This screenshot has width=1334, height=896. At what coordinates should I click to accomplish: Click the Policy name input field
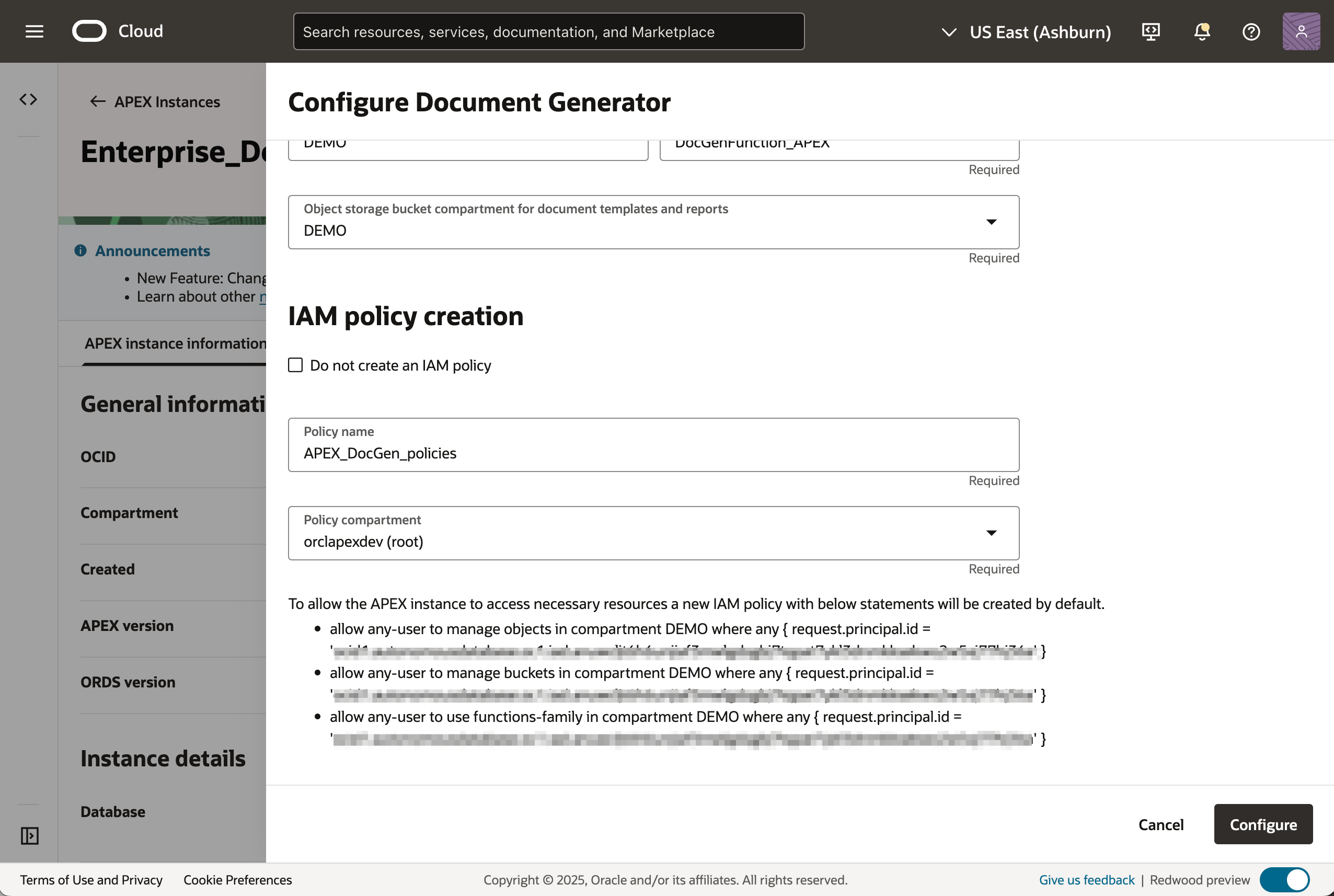click(x=653, y=453)
